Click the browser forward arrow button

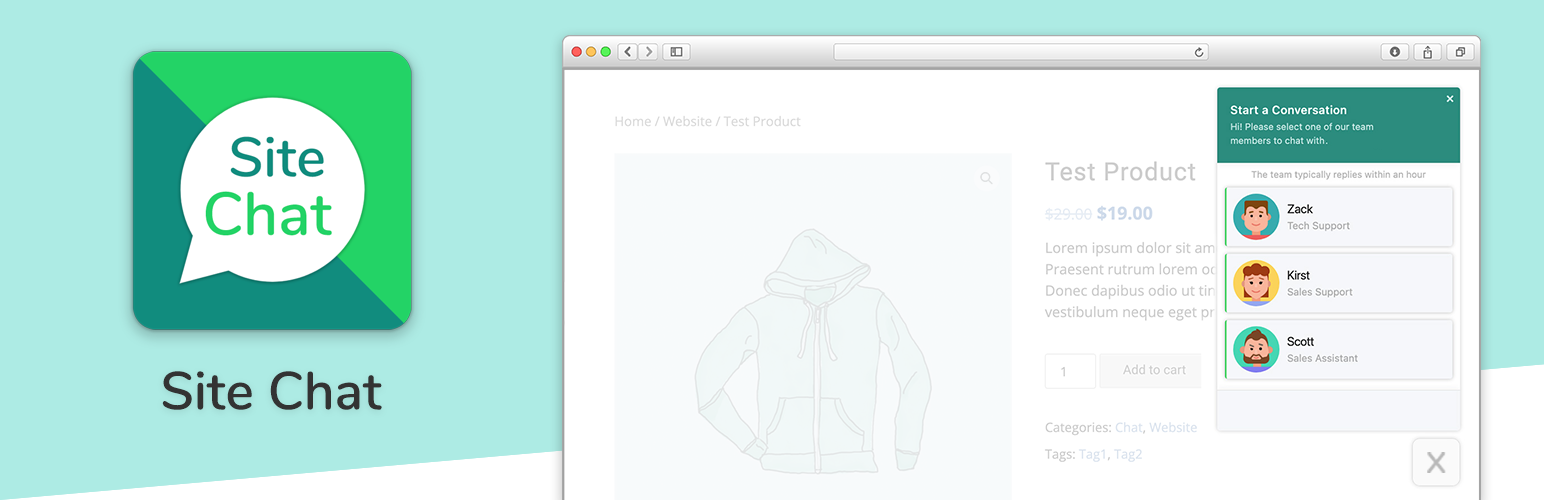pyautogui.click(x=648, y=52)
